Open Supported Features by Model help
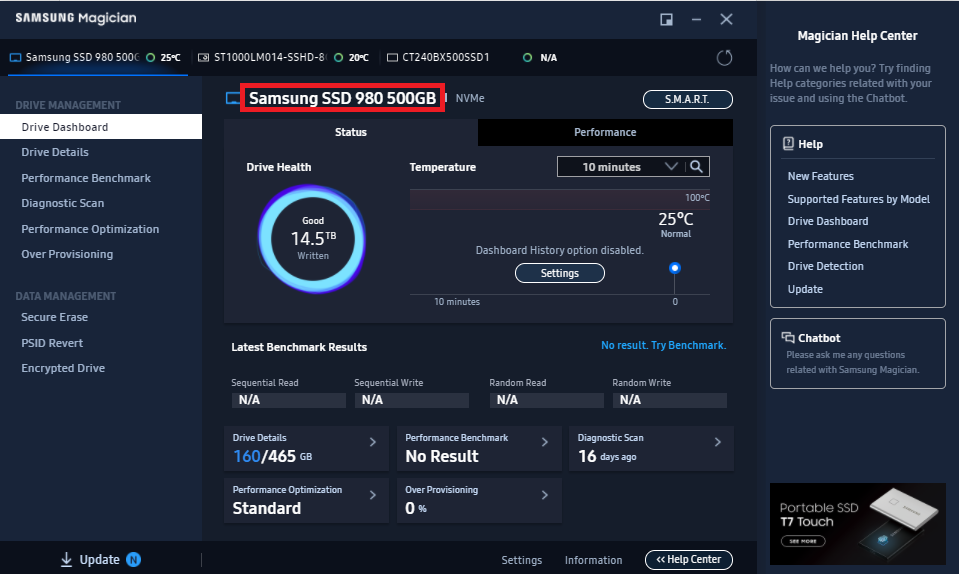 click(x=859, y=199)
